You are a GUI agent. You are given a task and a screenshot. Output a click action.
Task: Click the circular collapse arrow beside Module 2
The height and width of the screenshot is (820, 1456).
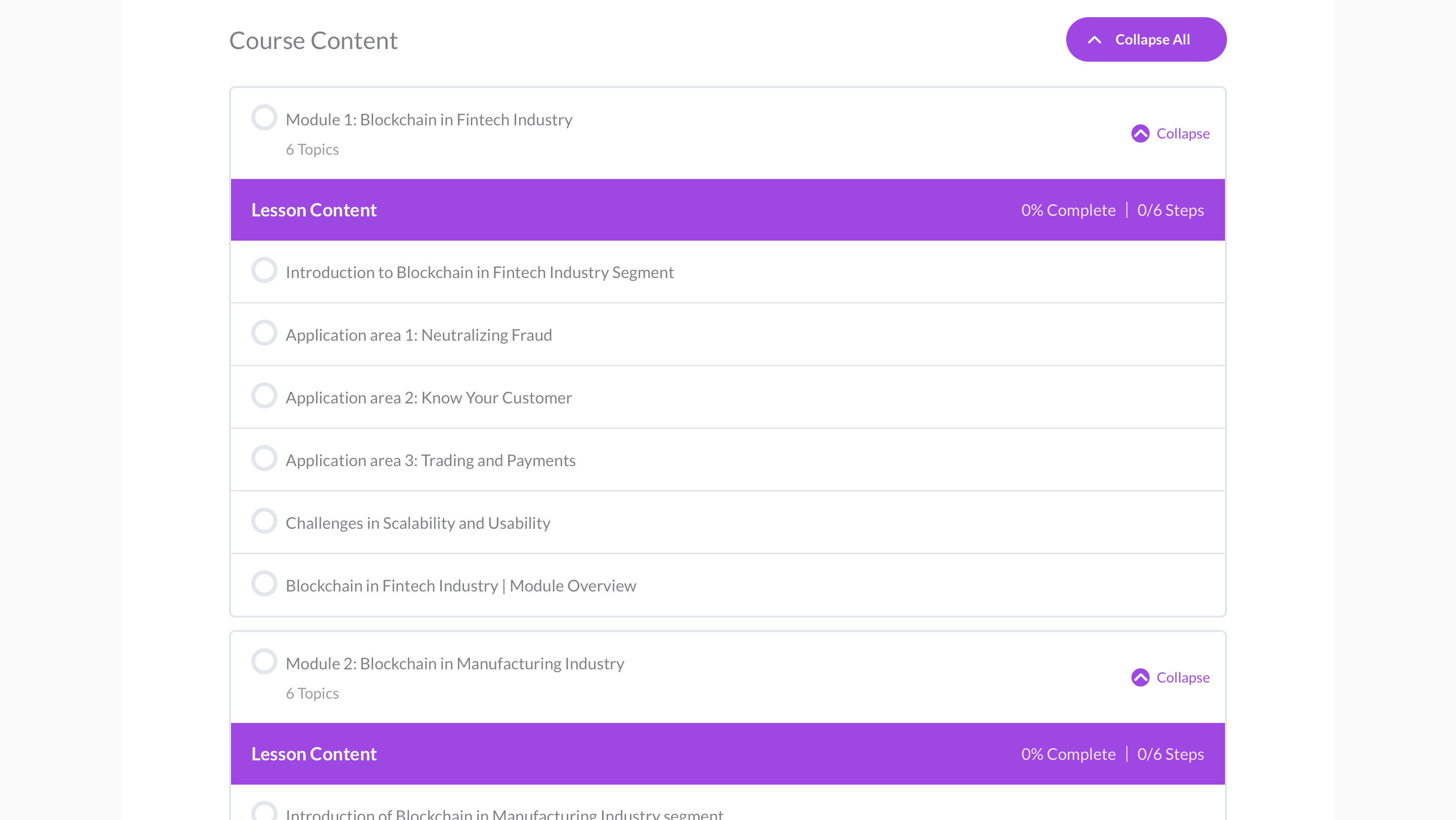click(x=1141, y=677)
